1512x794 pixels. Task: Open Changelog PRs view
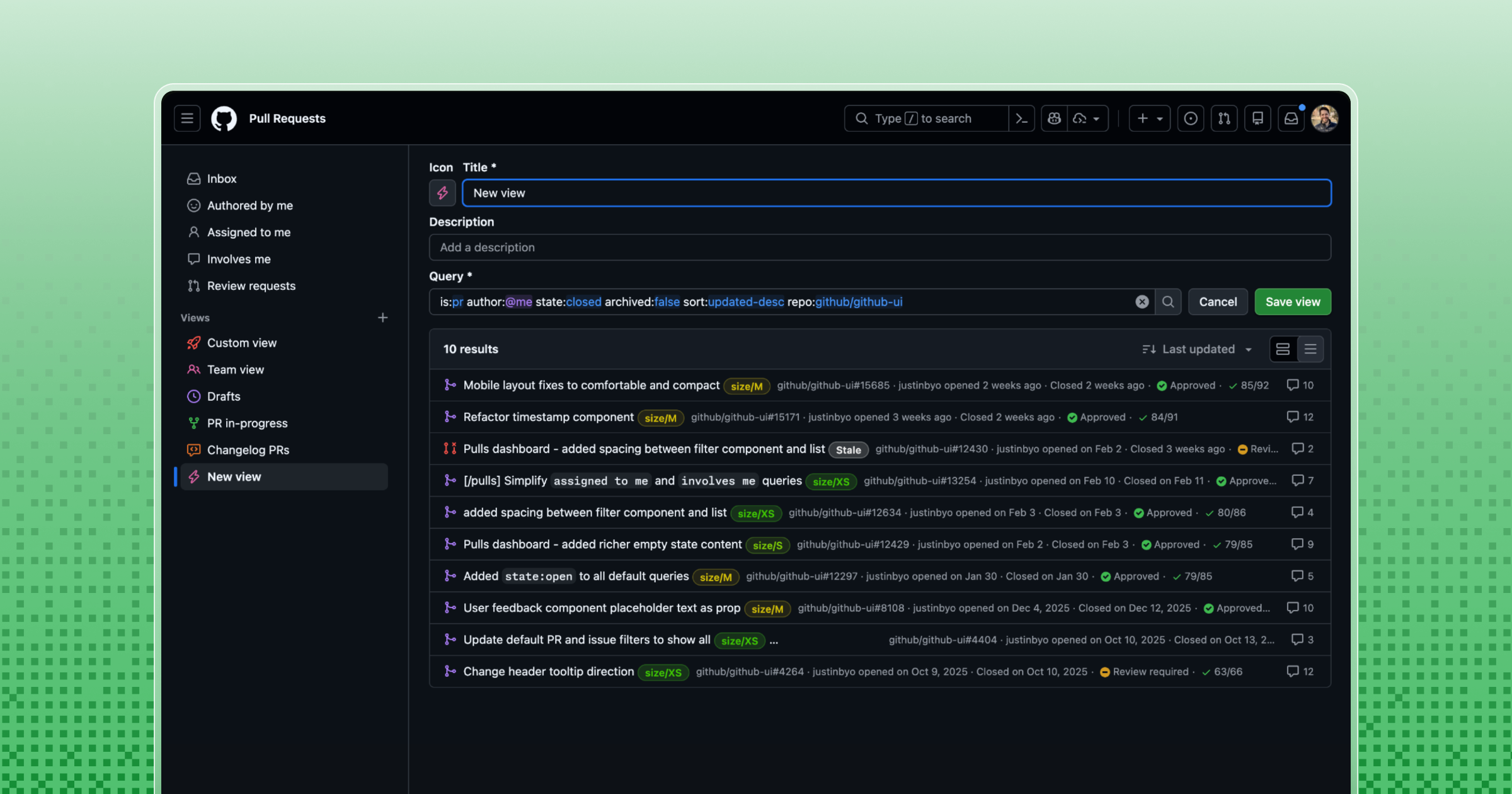pyautogui.click(x=284, y=450)
